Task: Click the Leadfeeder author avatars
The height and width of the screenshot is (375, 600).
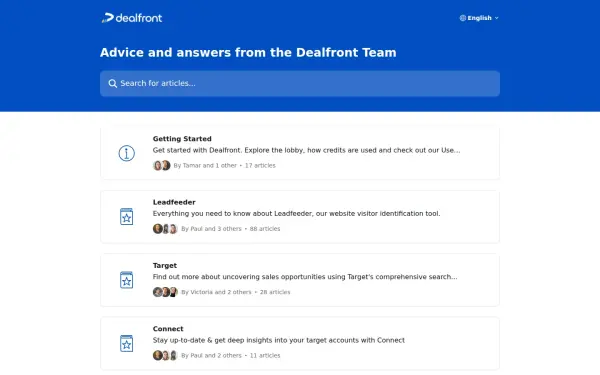Action: point(165,229)
